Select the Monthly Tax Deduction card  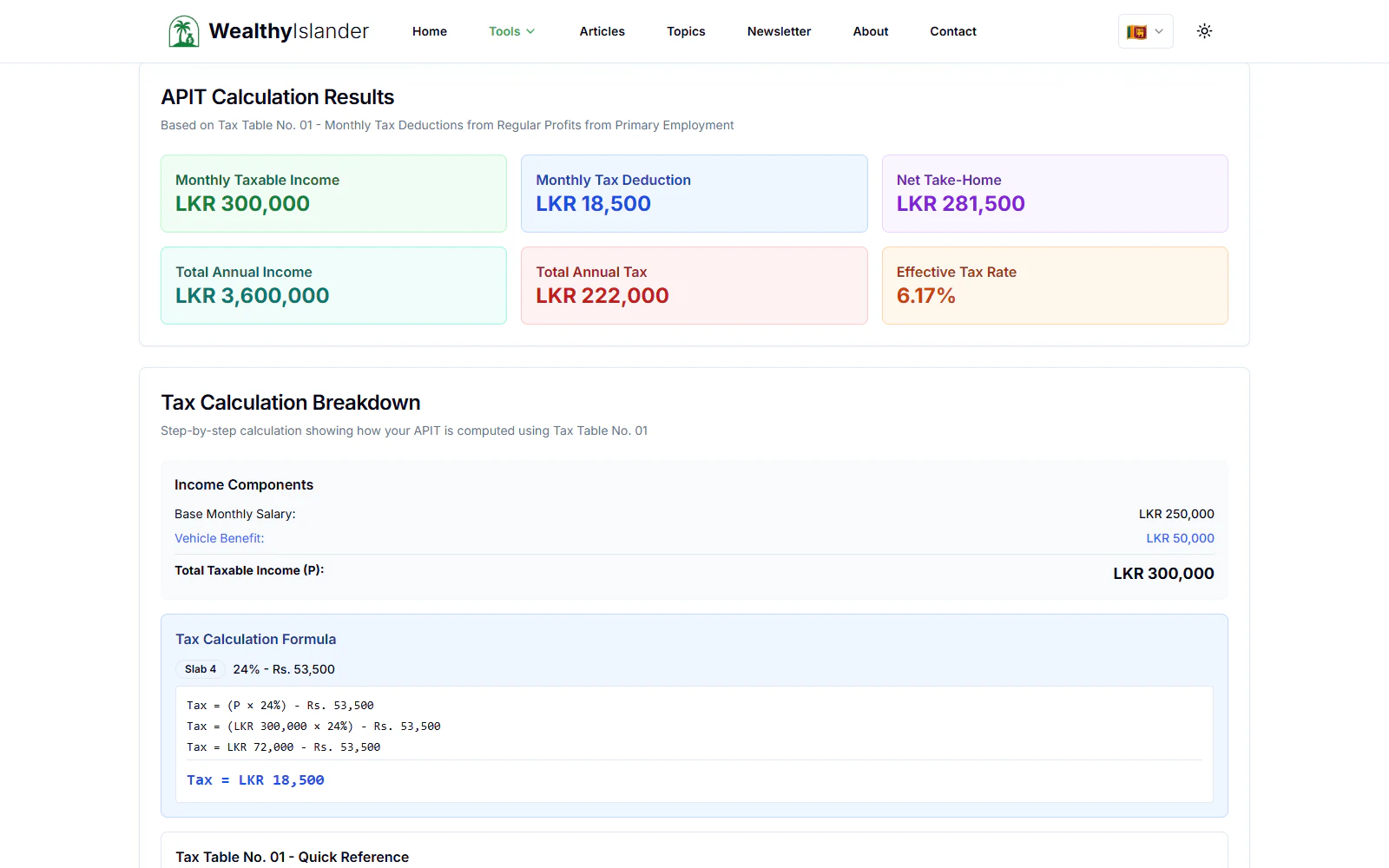[x=694, y=194]
